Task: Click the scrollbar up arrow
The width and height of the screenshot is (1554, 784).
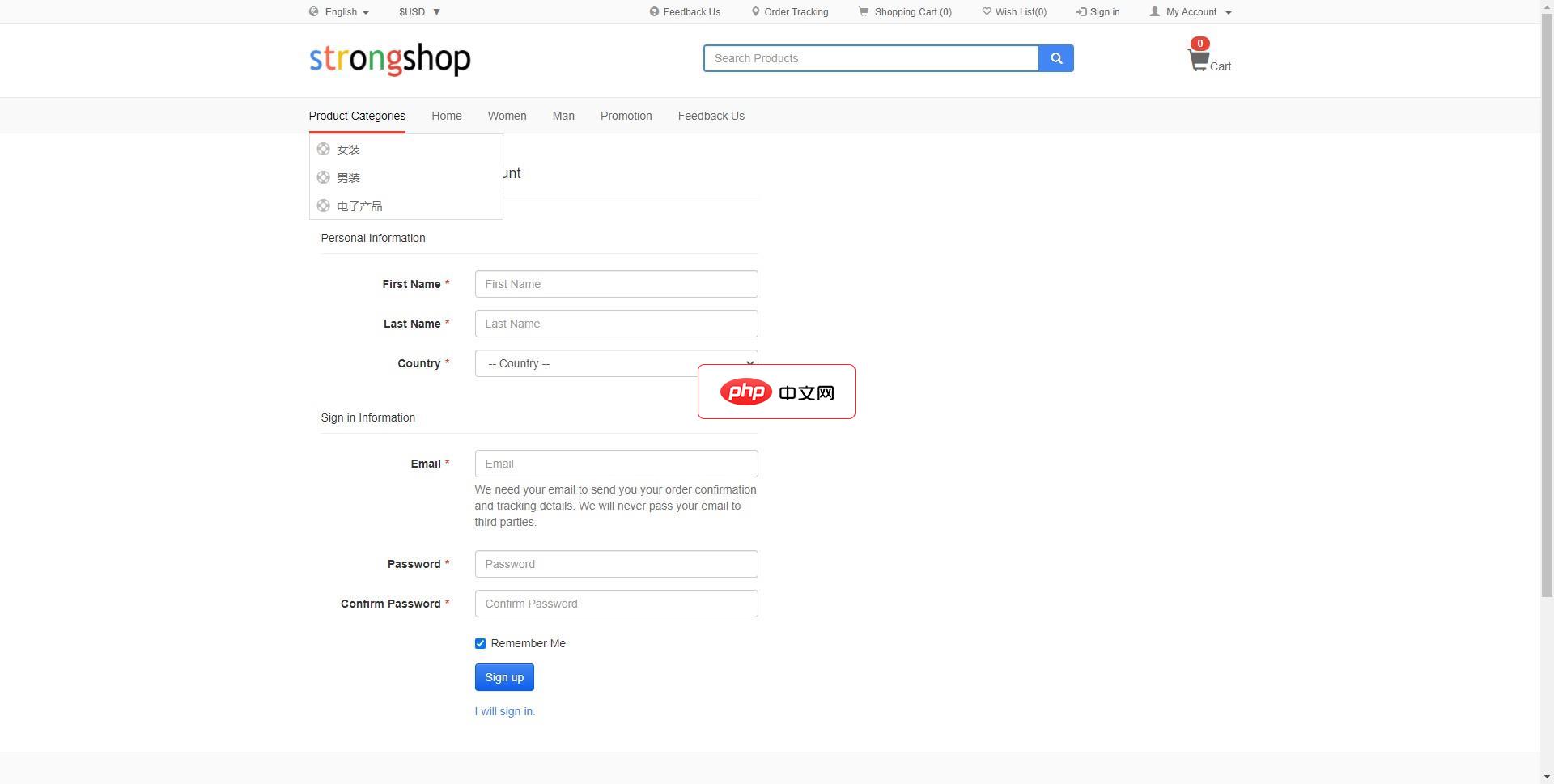Action: point(1547,6)
